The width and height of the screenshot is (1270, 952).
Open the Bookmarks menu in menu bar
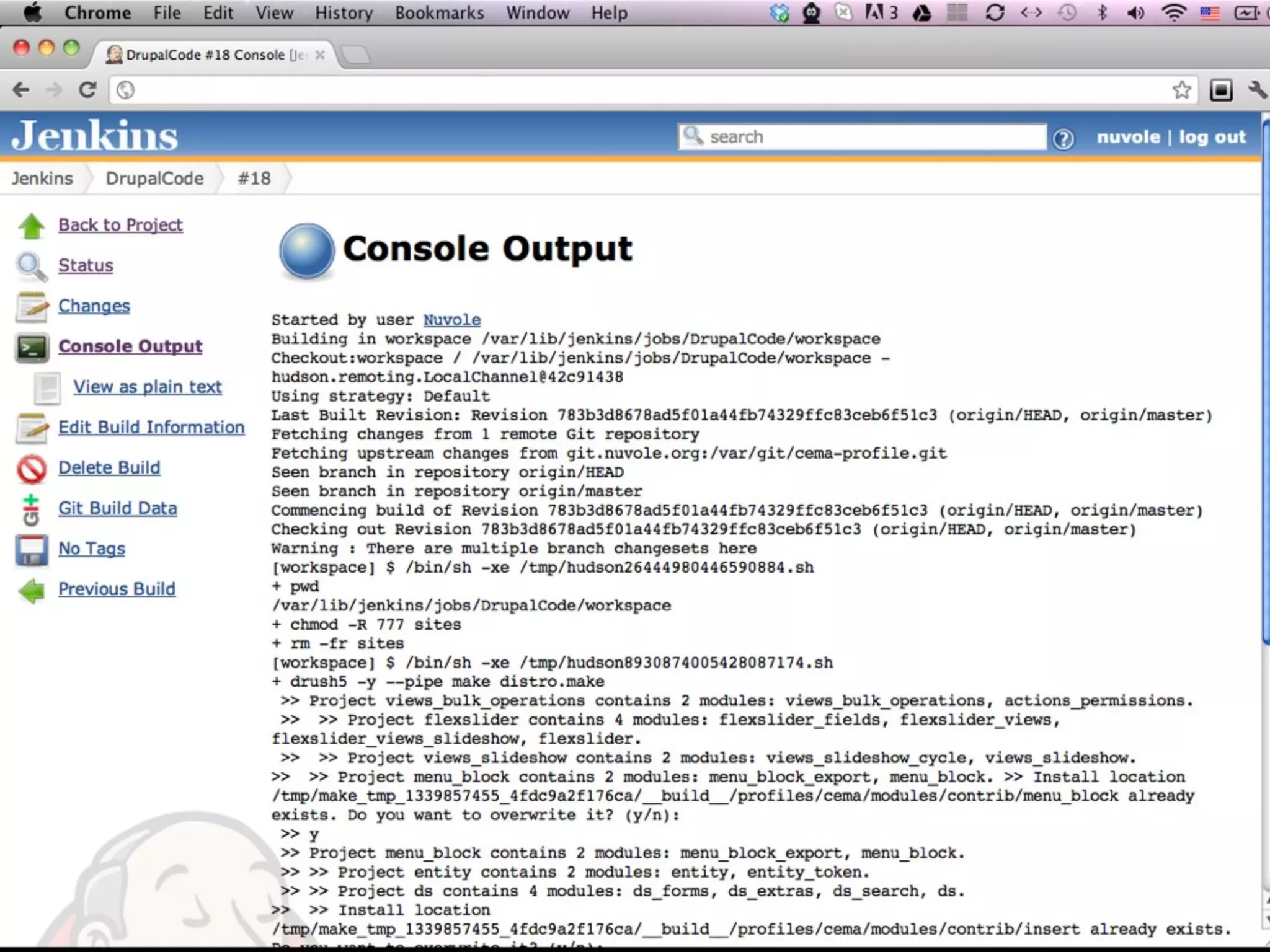pyautogui.click(x=439, y=13)
